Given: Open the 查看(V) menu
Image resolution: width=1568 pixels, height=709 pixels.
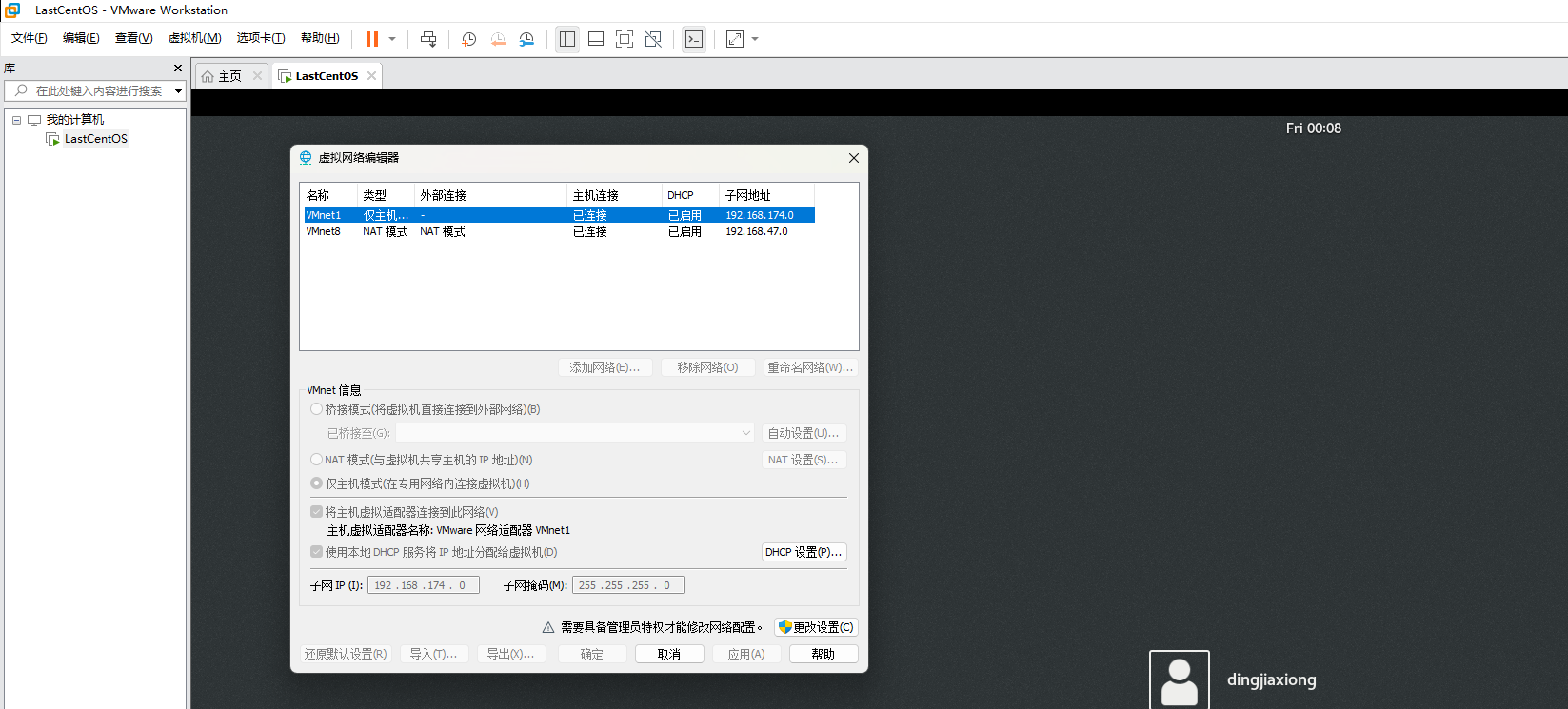Looking at the screenshot, I should coord(133,38).
